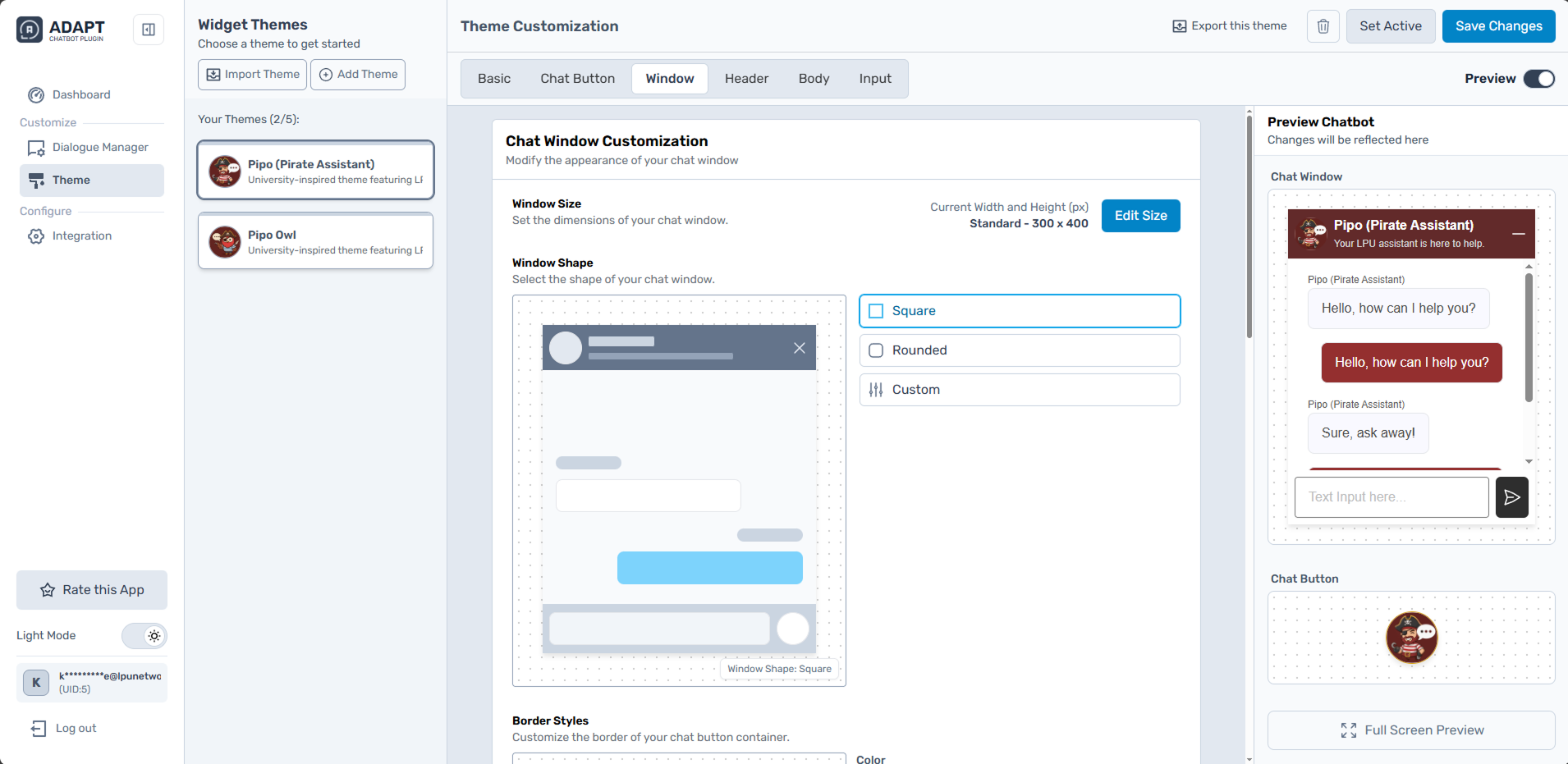This screenshot has width=1568, height=764.
Task: Click the trash delete theme icon
Action: 1323,26
